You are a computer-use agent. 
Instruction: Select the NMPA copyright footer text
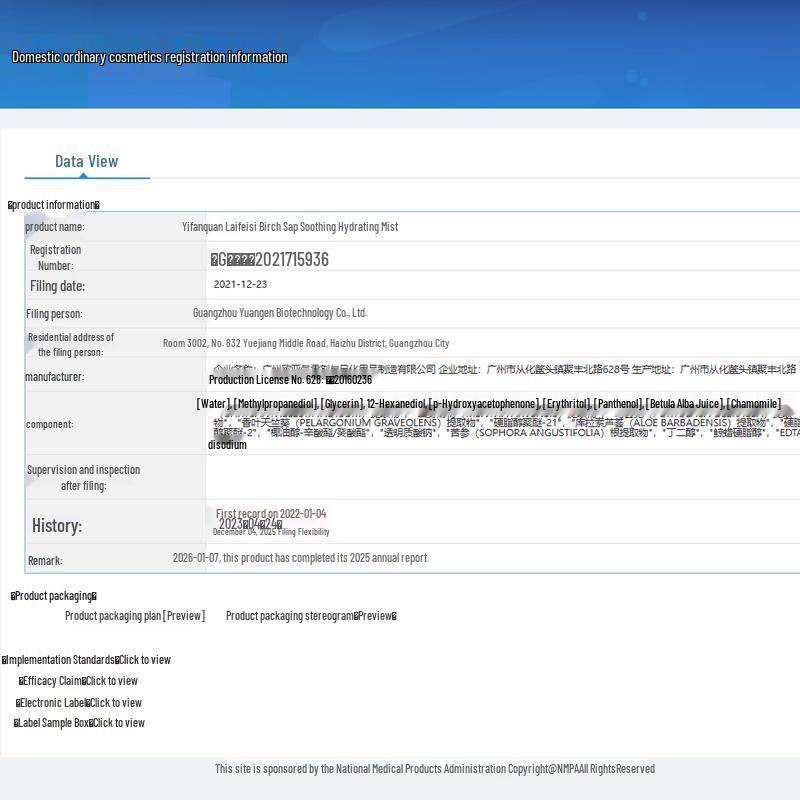pos(435,769)
